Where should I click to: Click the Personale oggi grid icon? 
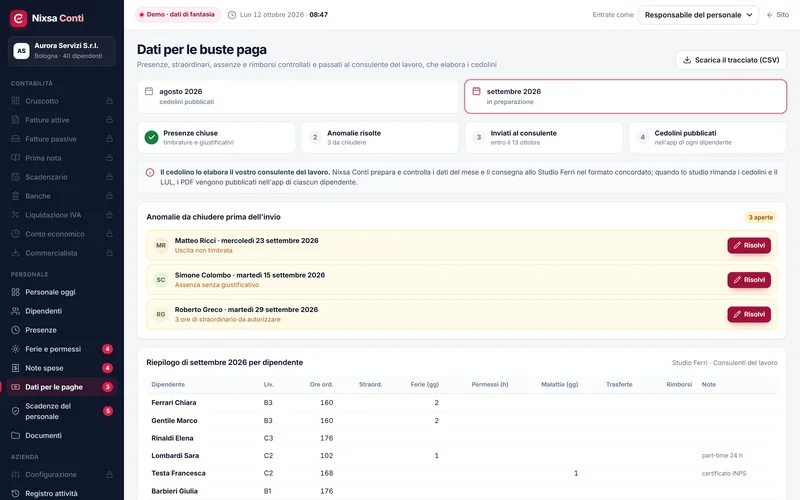[15, 292]
